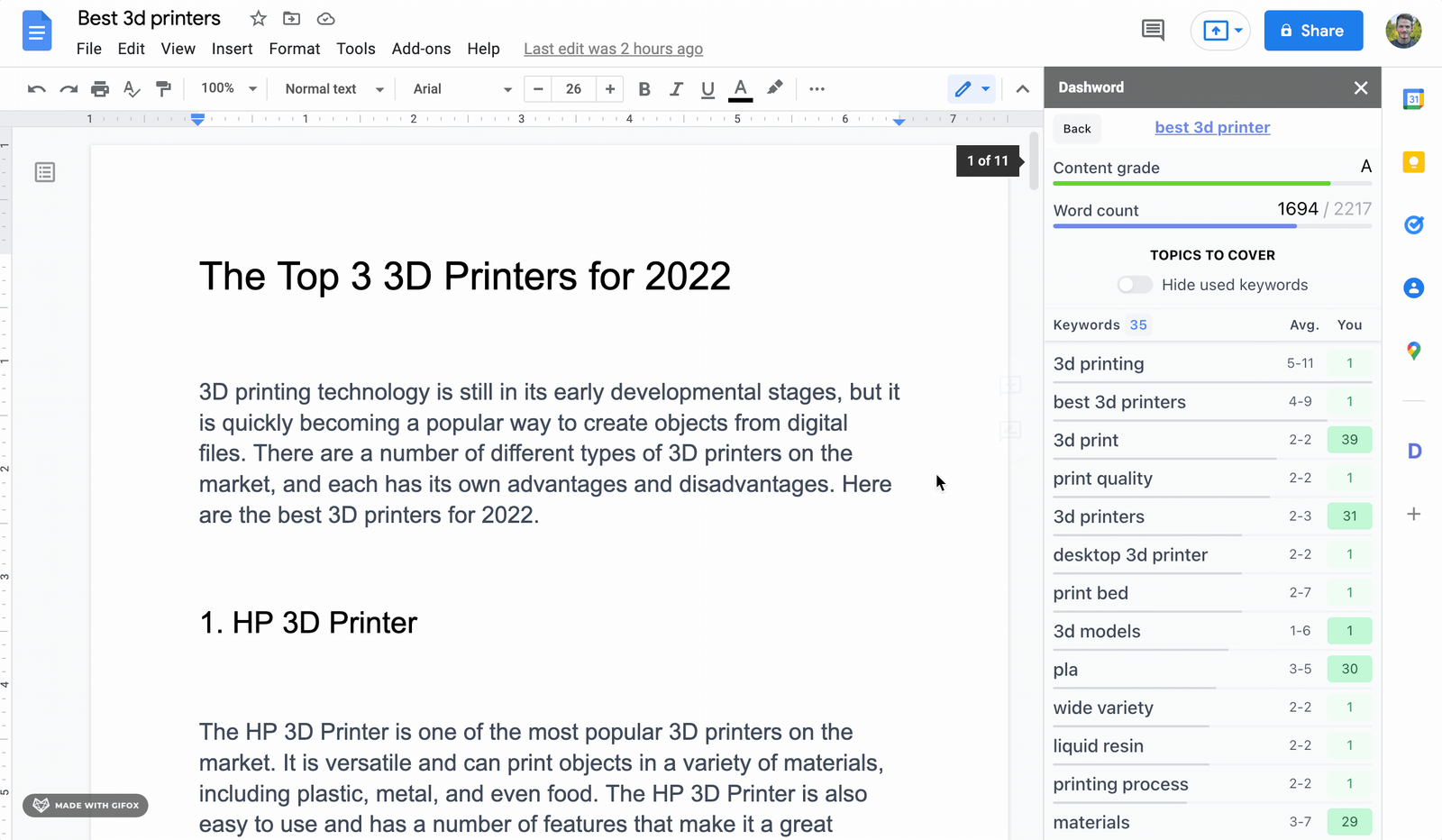Collapse the menus with the chevron

1022,88
